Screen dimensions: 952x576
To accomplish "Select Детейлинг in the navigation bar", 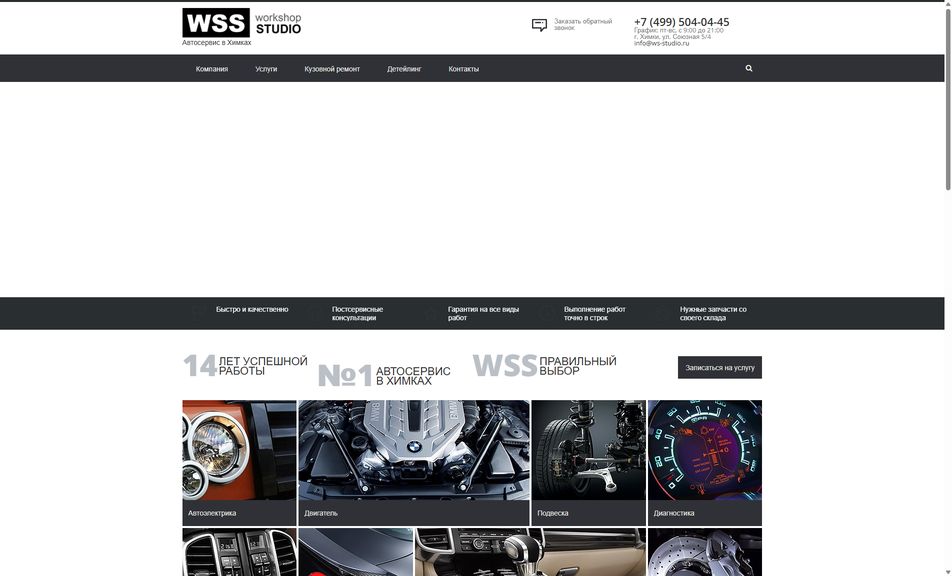I will (404, 69).
